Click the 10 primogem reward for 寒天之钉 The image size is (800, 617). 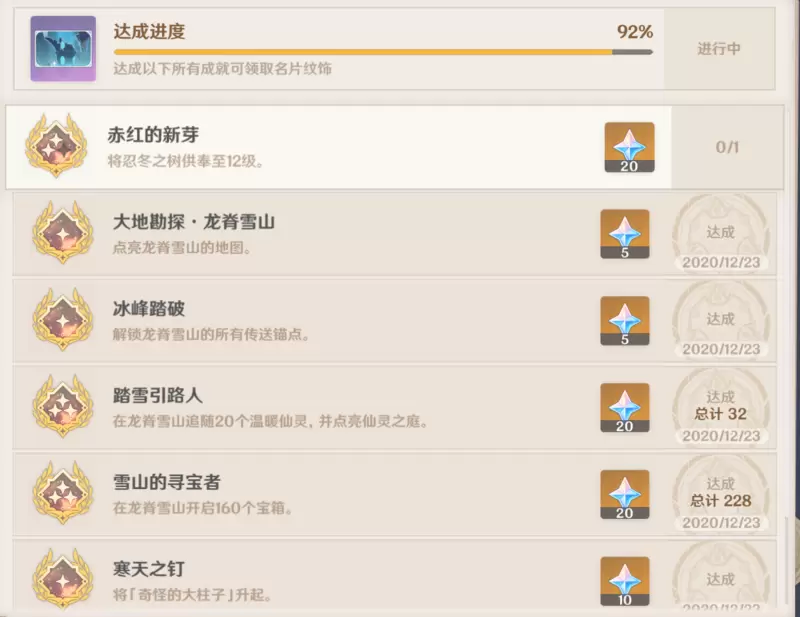point(624,581)
